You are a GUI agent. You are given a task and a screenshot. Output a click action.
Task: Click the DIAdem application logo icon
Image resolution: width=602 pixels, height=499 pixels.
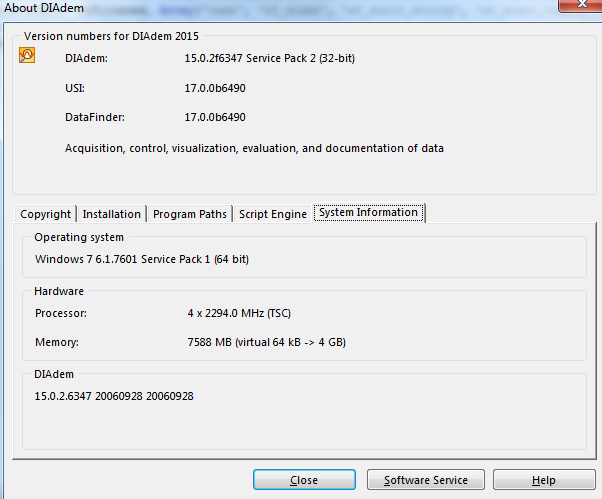click(27, 55)
